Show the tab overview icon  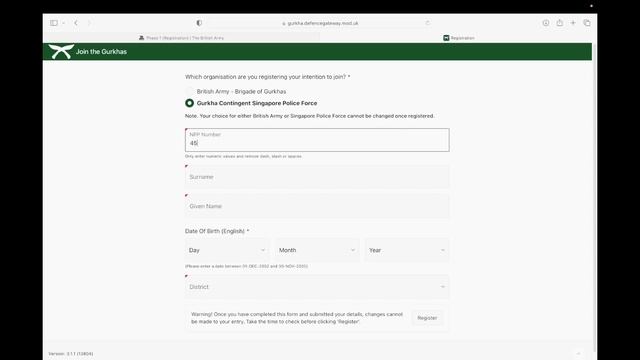click(587, 23)
